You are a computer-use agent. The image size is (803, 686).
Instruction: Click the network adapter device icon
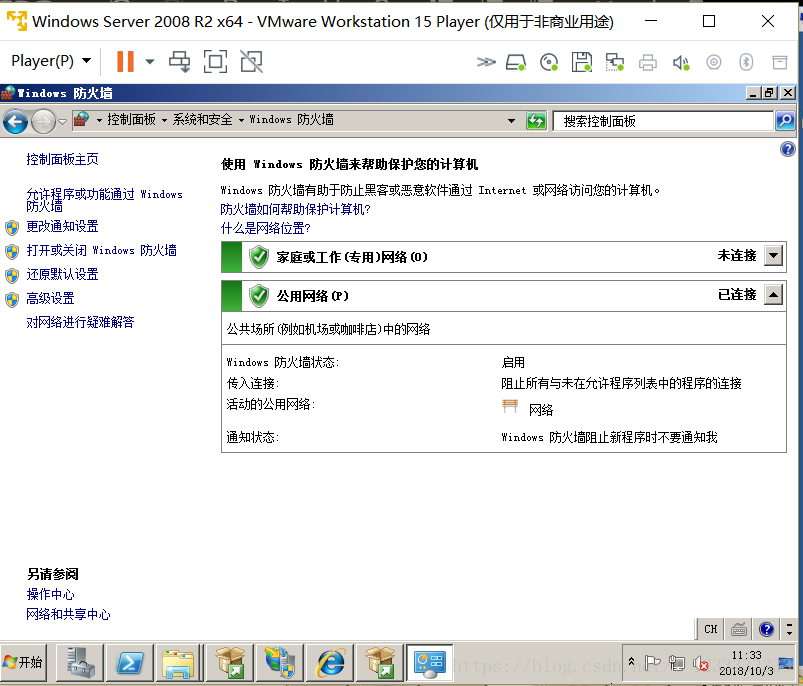pyautogui.click(x=615, y=62)
